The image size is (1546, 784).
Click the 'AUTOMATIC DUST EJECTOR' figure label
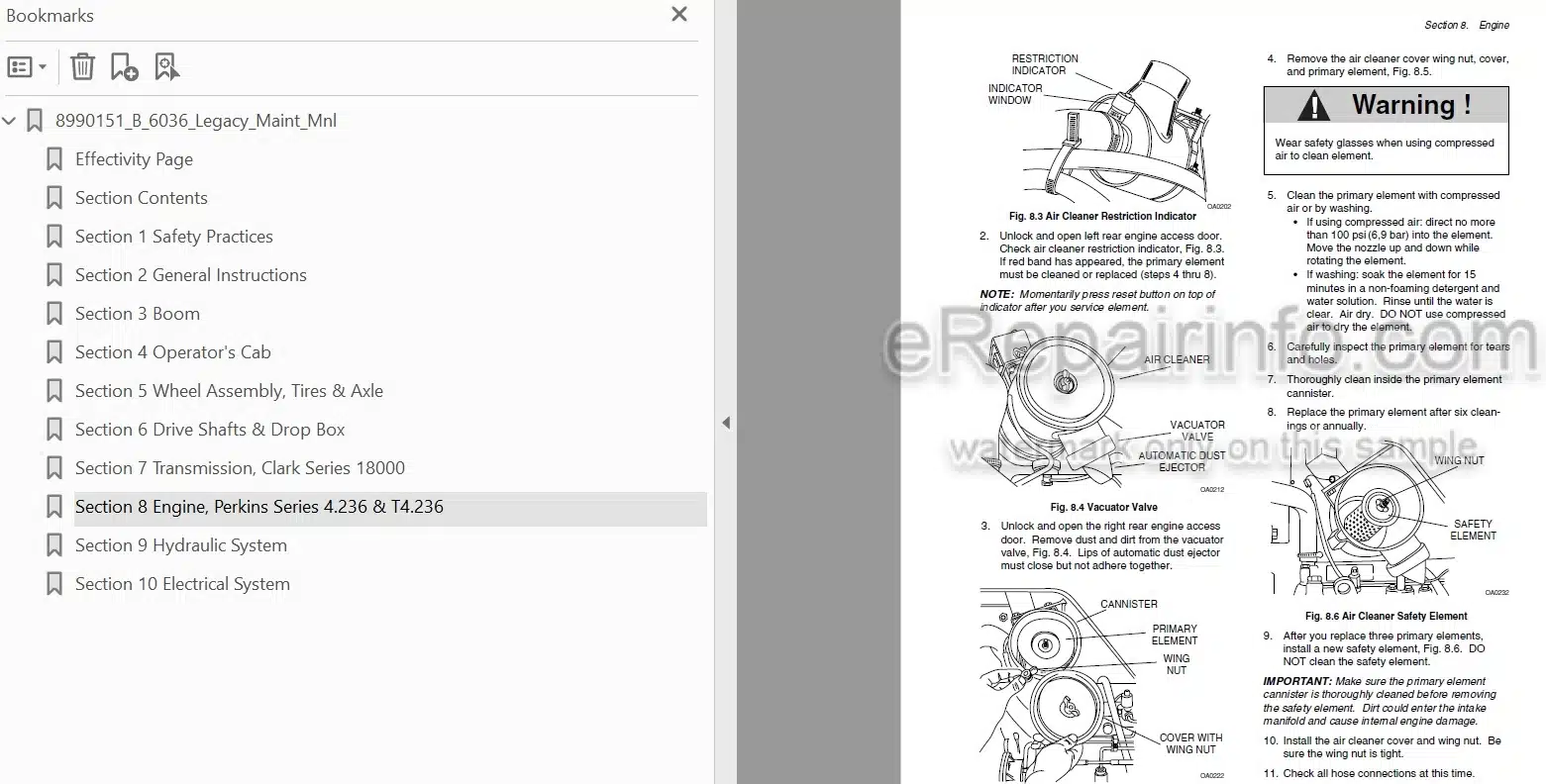coord(1182,461)
